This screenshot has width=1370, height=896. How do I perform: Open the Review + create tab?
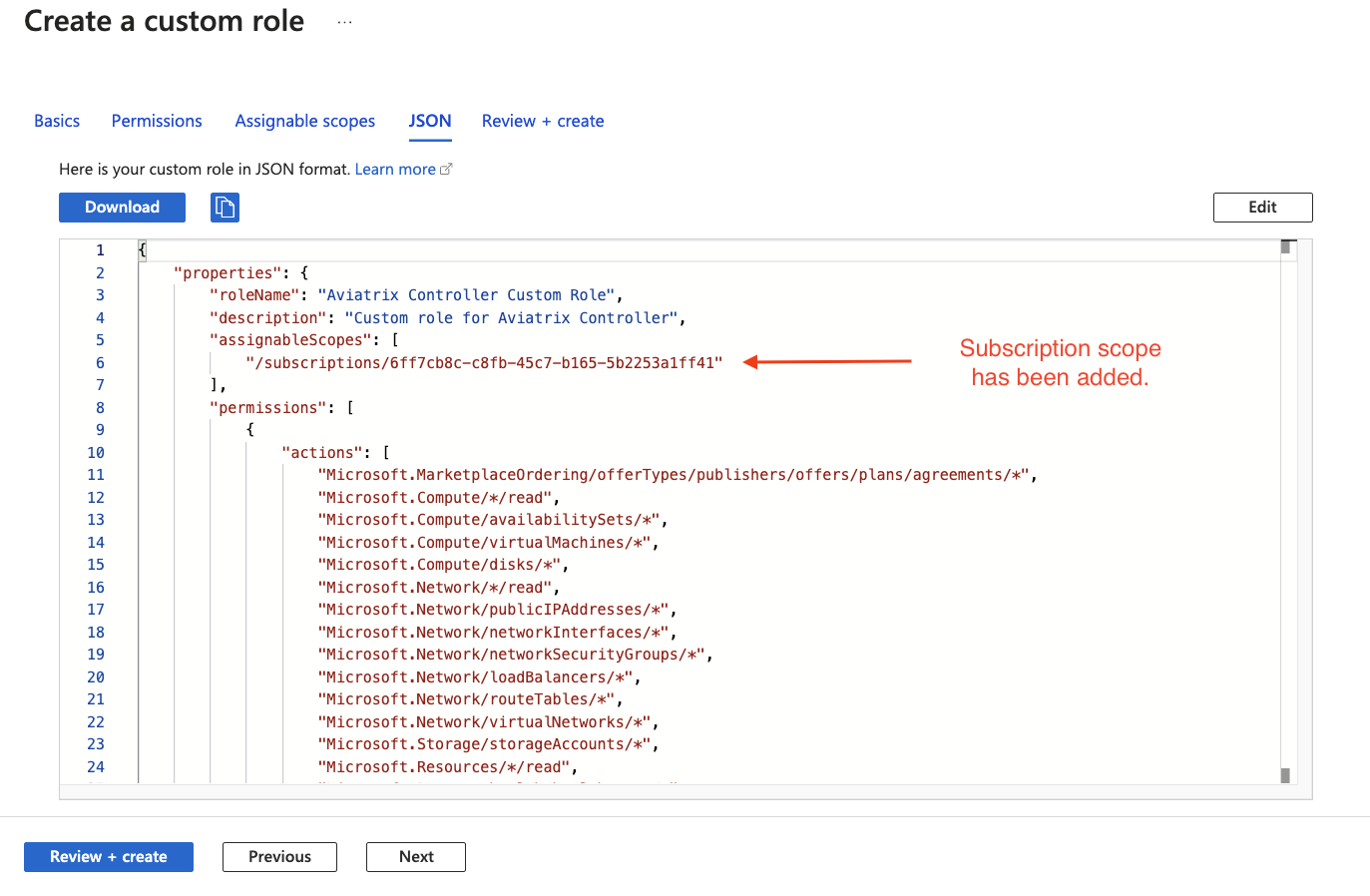543,121
